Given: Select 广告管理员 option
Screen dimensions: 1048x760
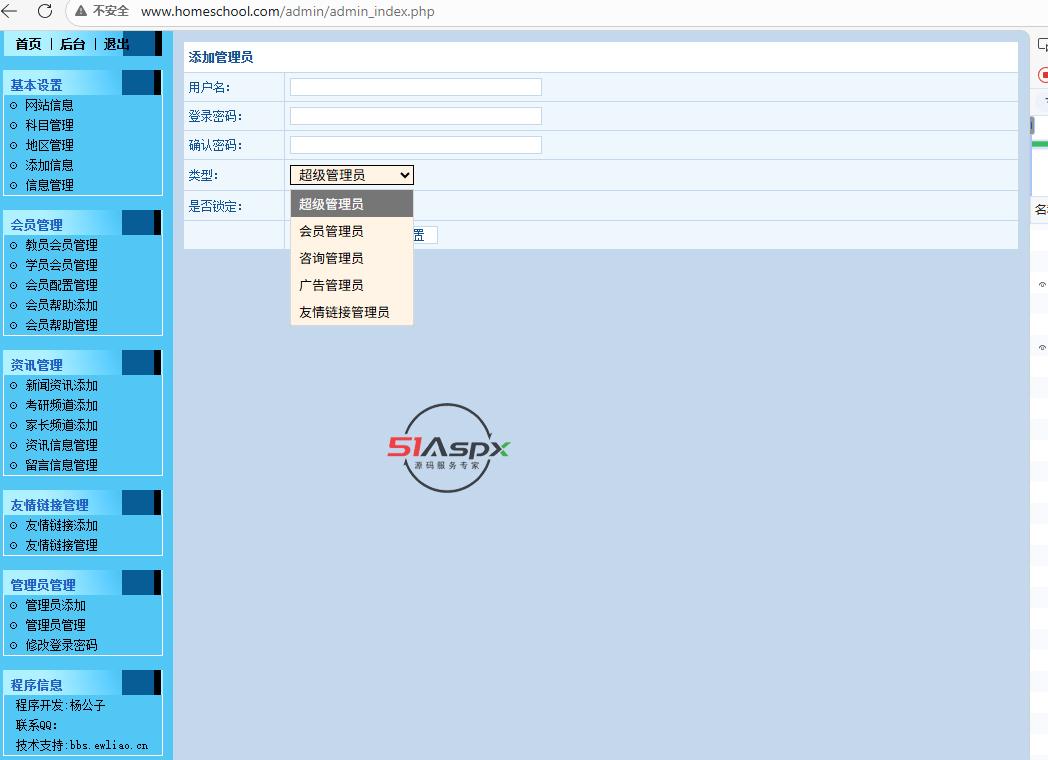Looking at the screenshot, I should click(352, 285).
